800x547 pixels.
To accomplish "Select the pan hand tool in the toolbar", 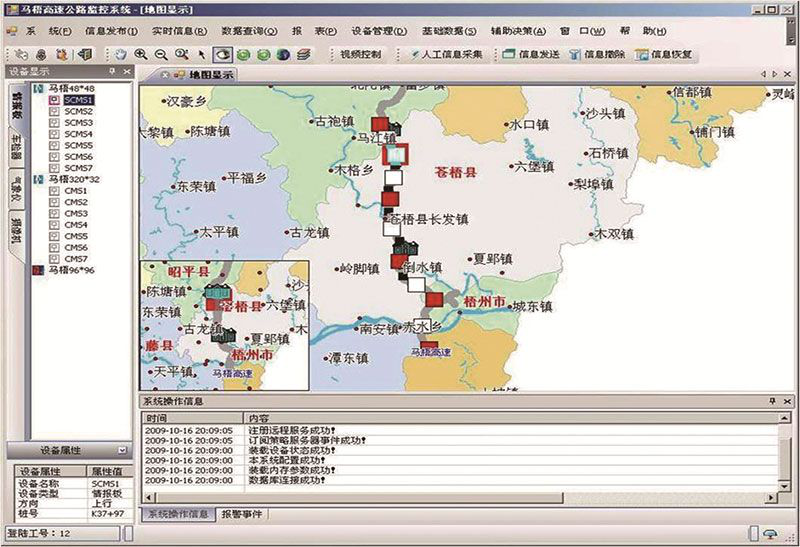I will 120,54.
